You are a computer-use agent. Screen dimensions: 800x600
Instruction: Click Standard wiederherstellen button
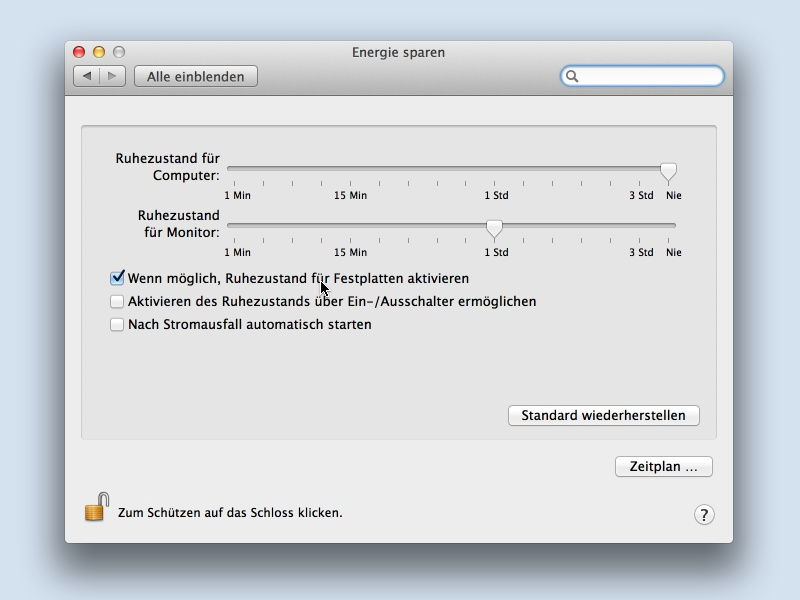click(604, 415)
